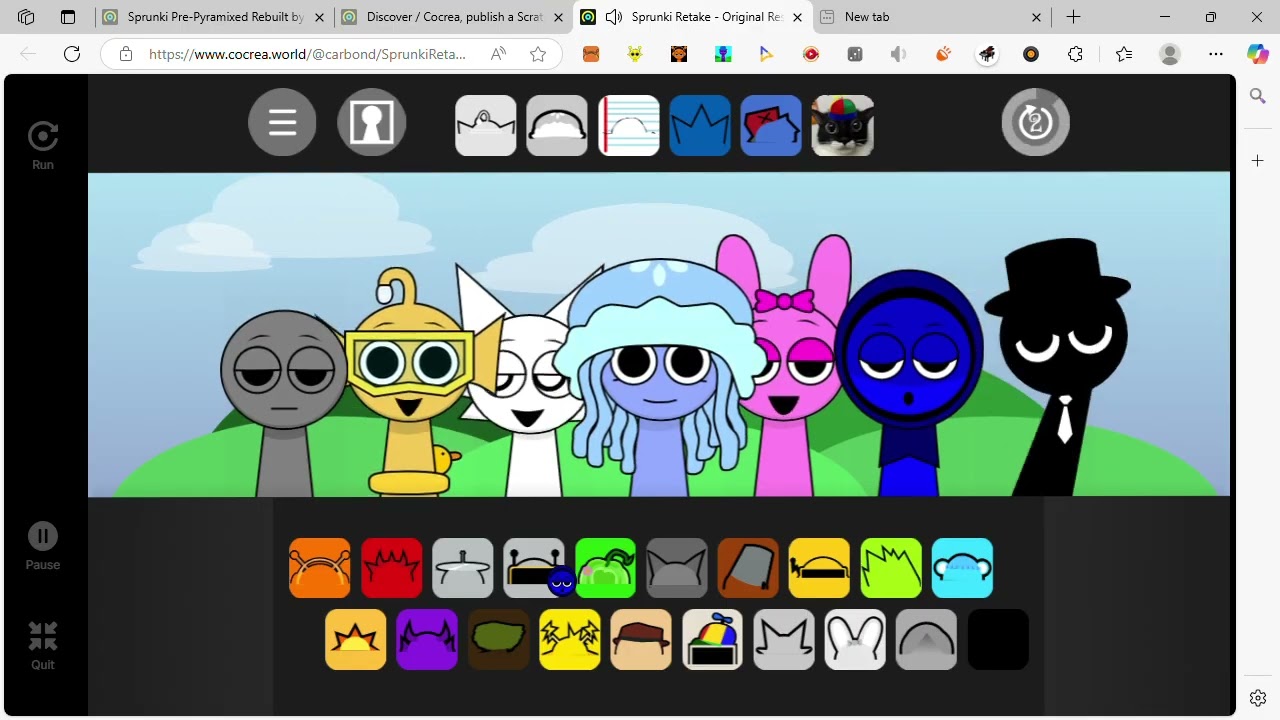Open tab actions menu icon
Screen dimensions: 1280x720
point(68,17)
